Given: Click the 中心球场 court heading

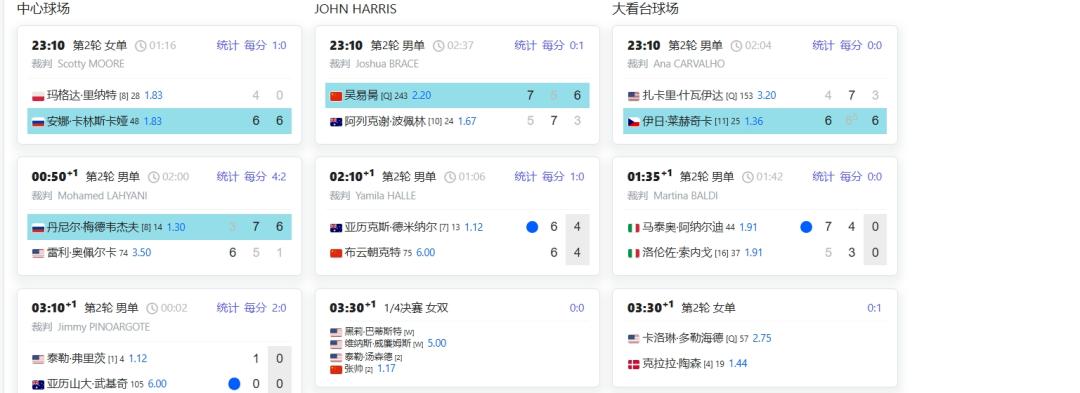Looking at the screenshot, I should (43, 9).
